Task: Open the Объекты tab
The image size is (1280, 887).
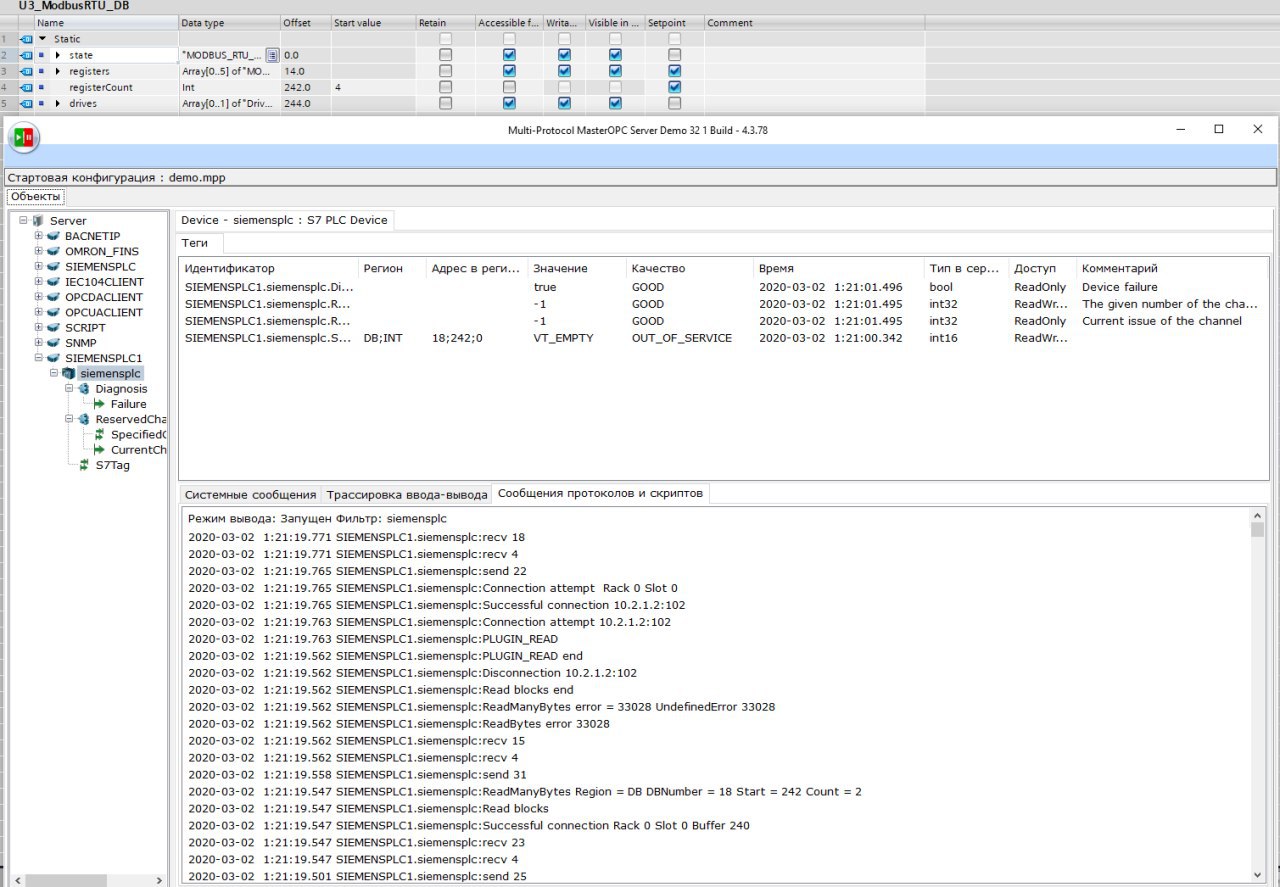Action: click(36, 196)
